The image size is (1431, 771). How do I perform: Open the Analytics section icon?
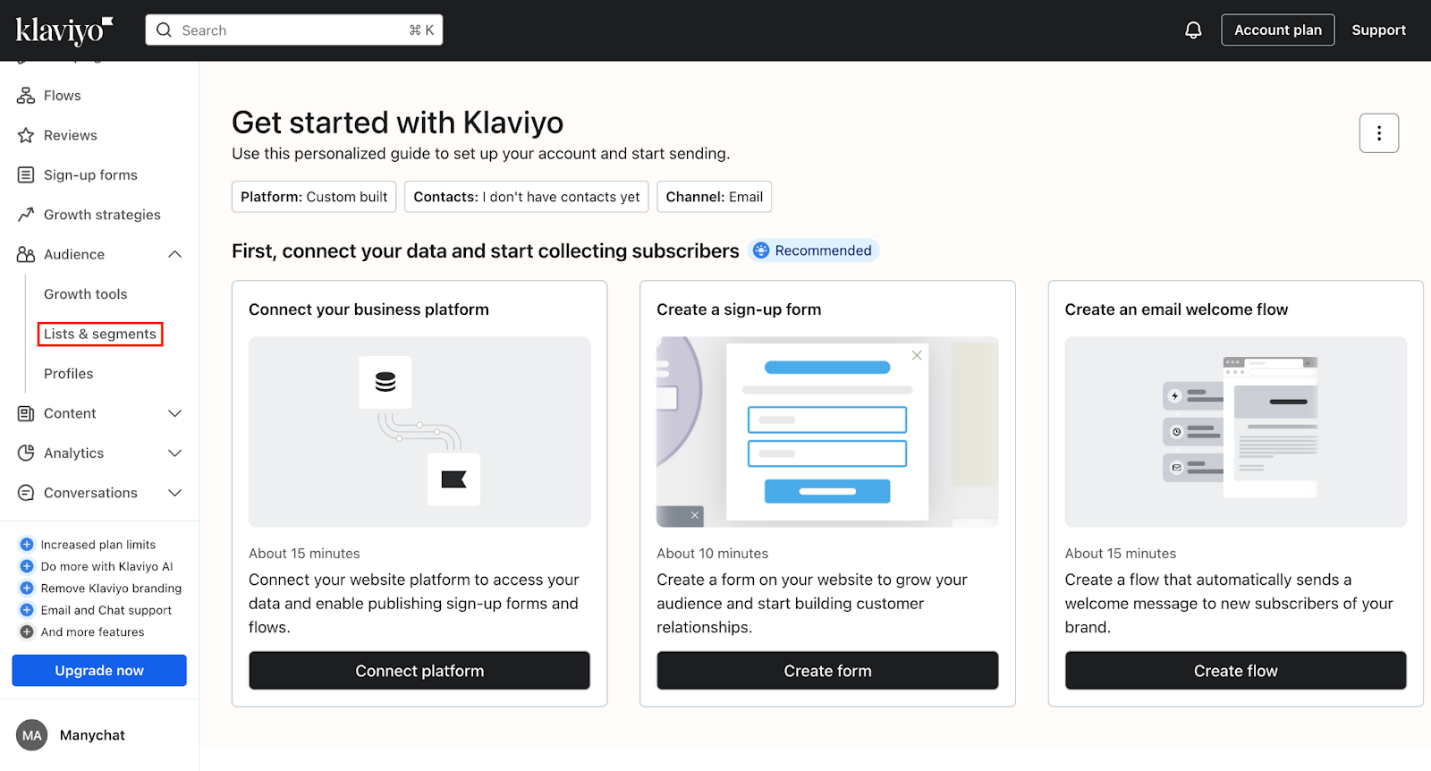pos(24,453)
